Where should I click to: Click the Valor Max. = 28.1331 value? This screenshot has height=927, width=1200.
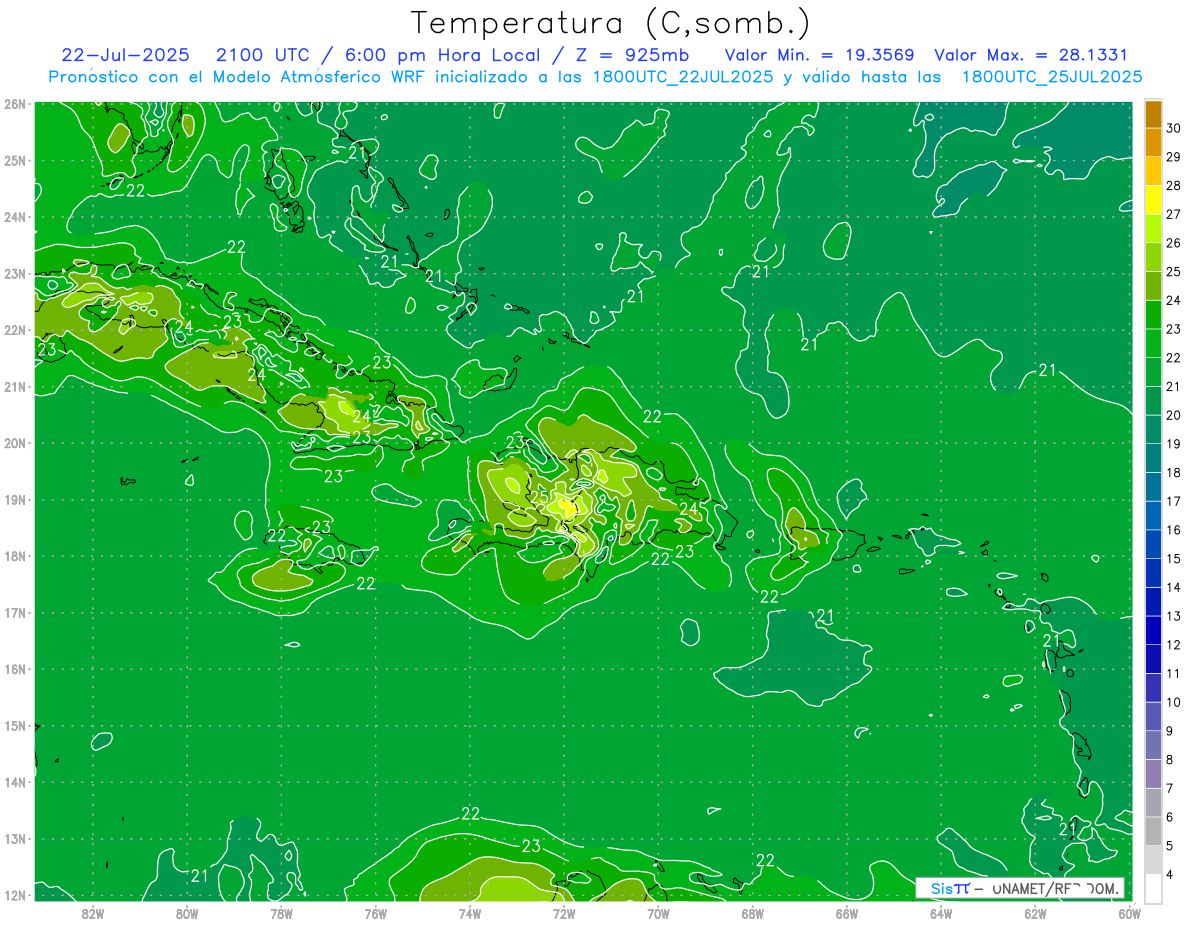1031,55
